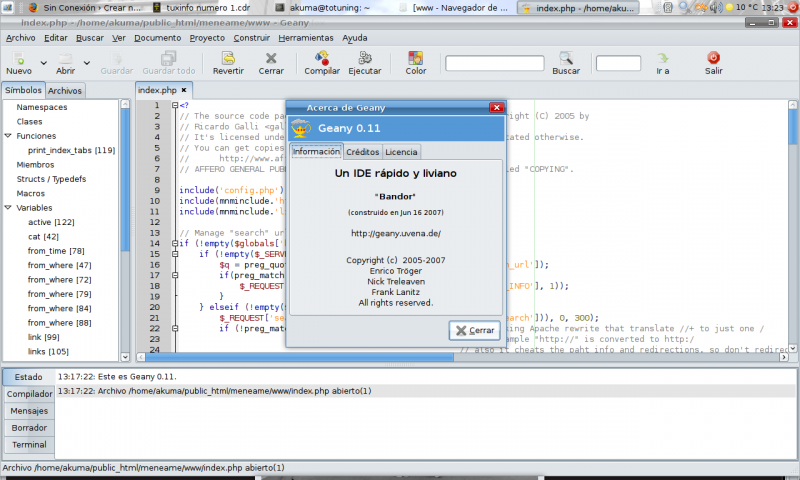Viewport: 800px width, 480px height.
Task: Click the Ejecutar toolbar icon
Action: pyautogui.click(x=365, y=63)
